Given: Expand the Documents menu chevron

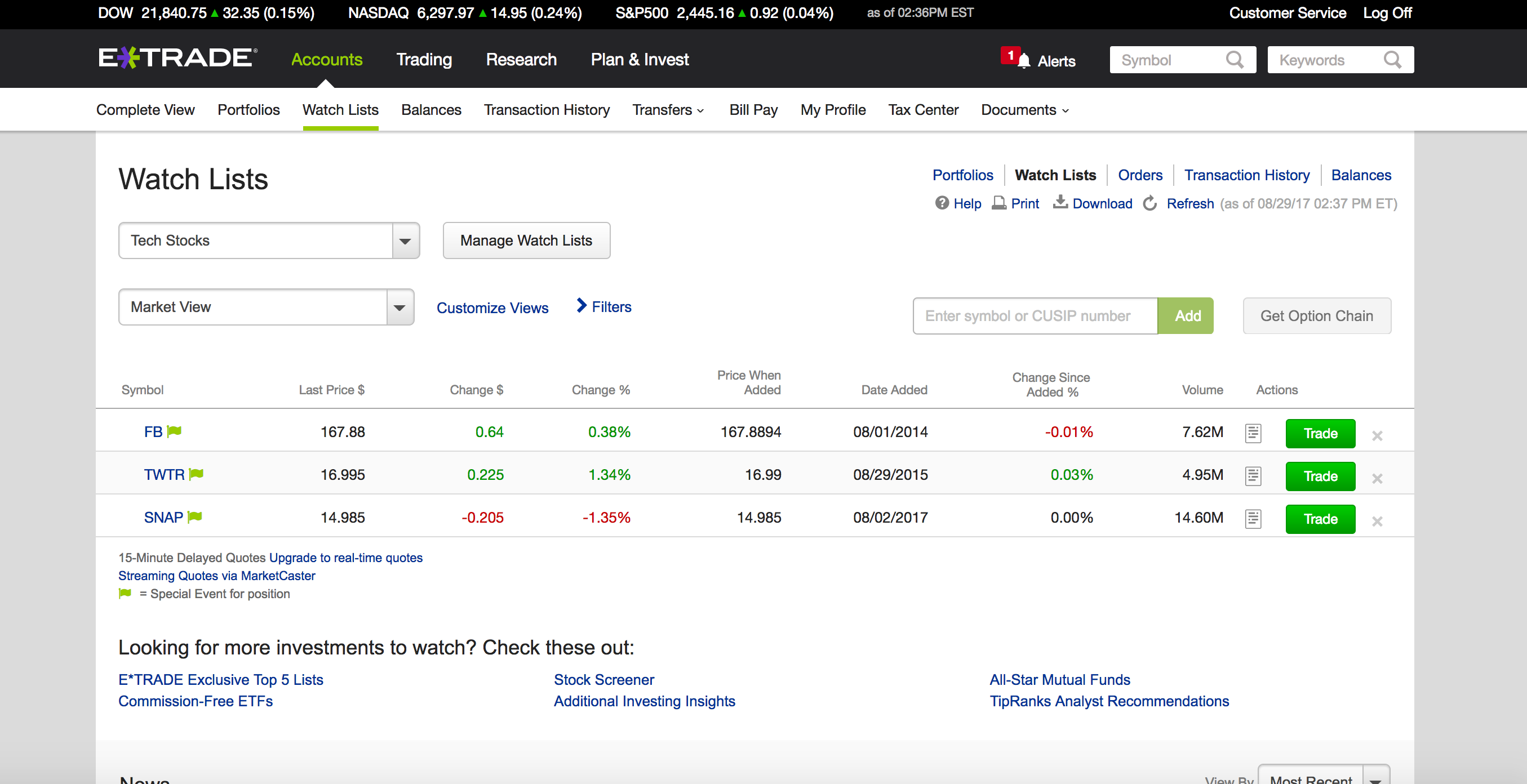Looking at the screenshot, I should (1064, 111).
